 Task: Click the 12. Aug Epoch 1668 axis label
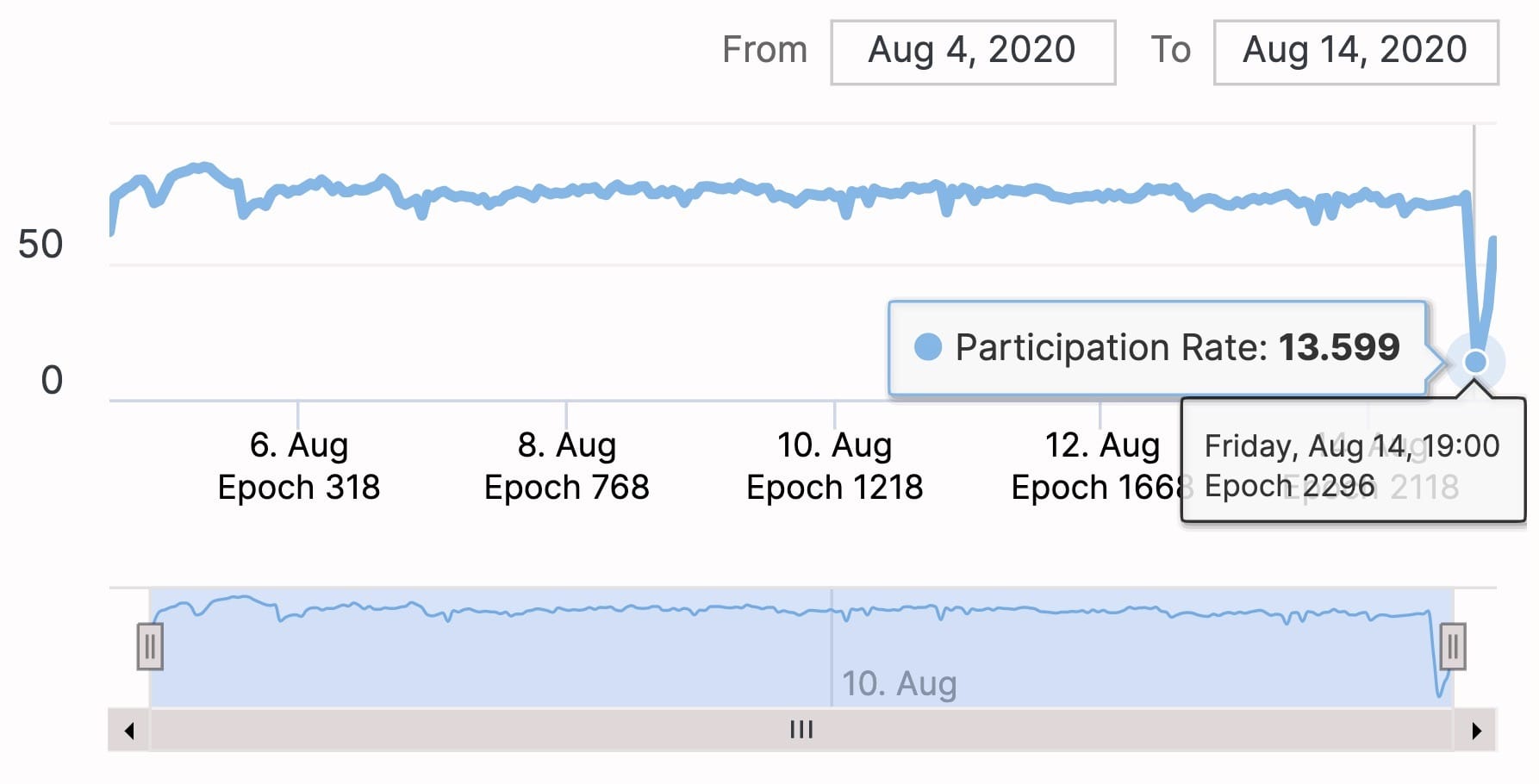pos(1100,465)
